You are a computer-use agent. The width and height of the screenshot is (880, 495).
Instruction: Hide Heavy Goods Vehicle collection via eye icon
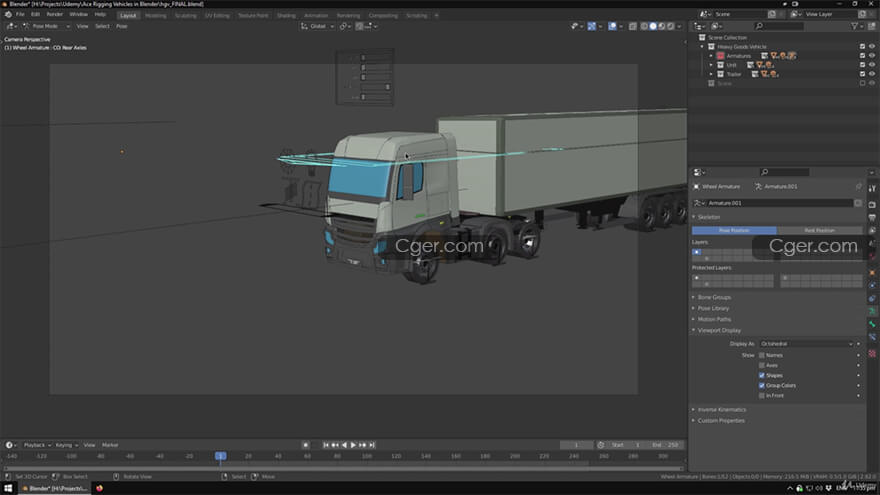872,47
